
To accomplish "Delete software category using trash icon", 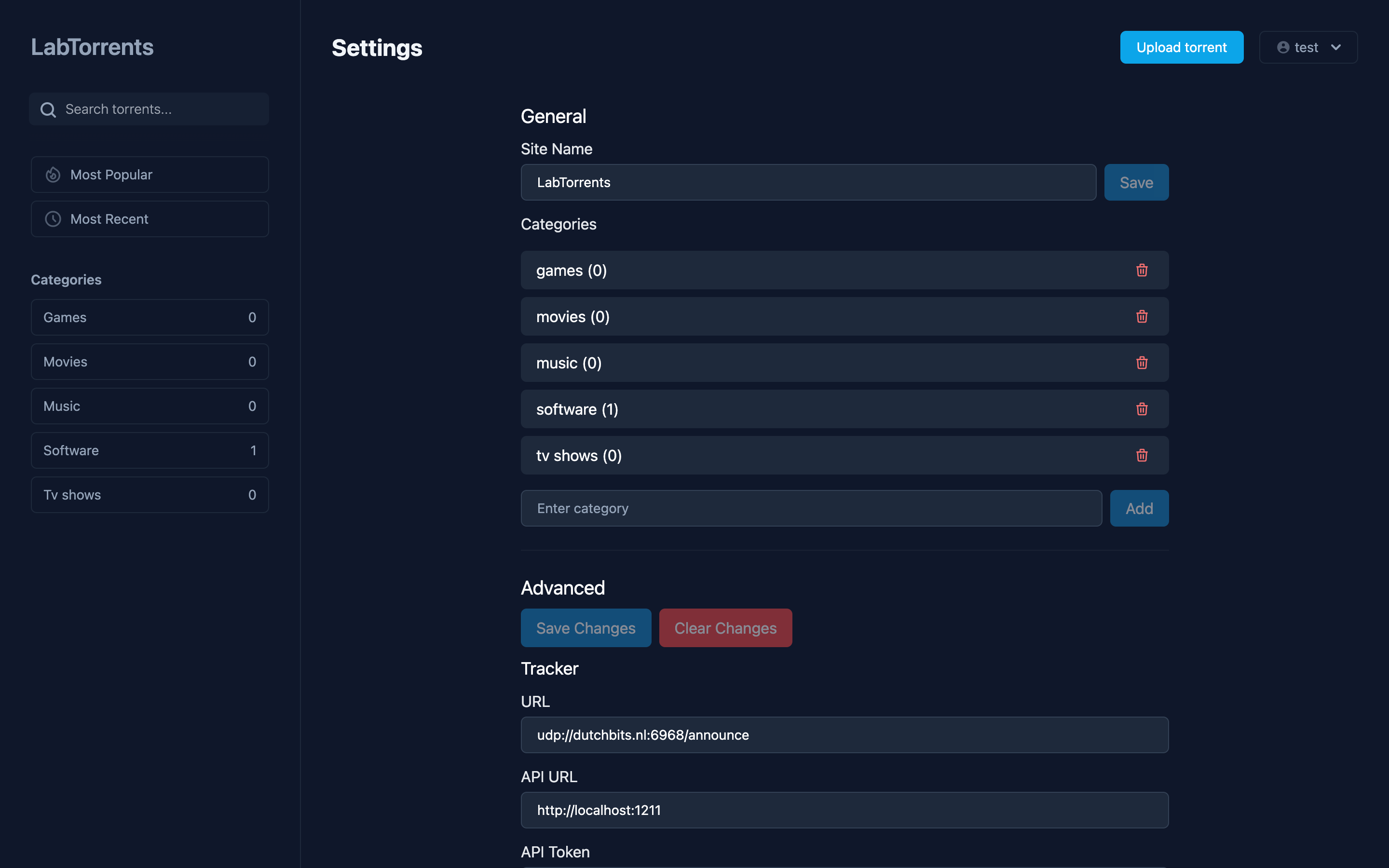I will 1142,409.
